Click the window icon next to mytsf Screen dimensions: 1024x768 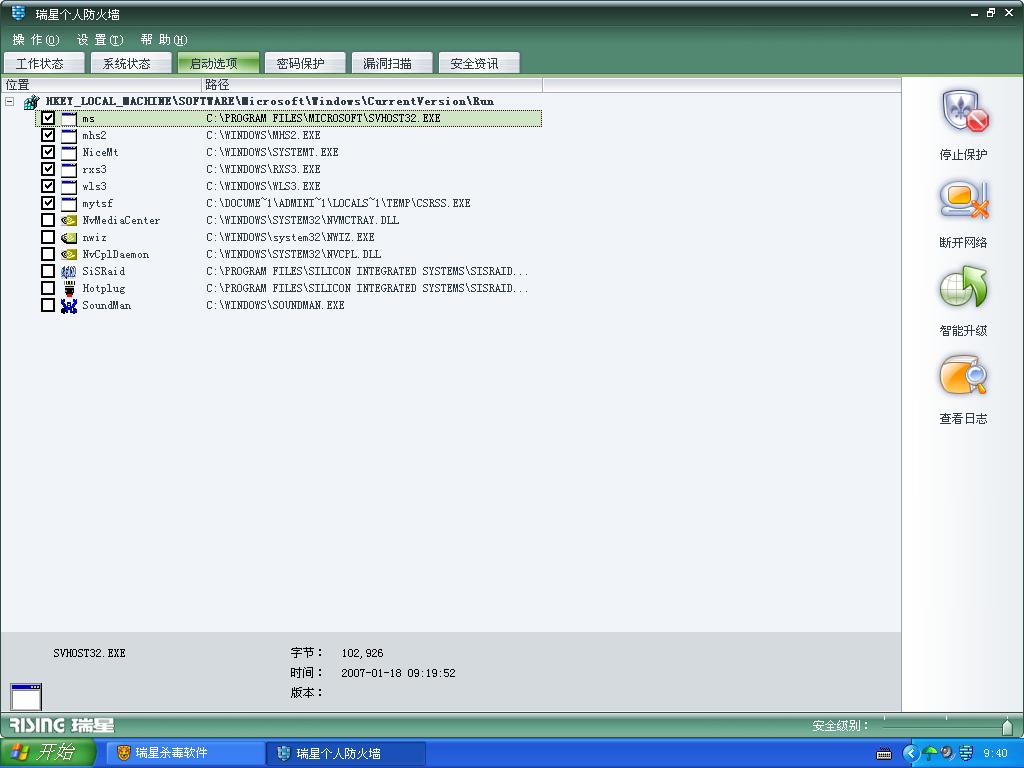coord(69,204)
